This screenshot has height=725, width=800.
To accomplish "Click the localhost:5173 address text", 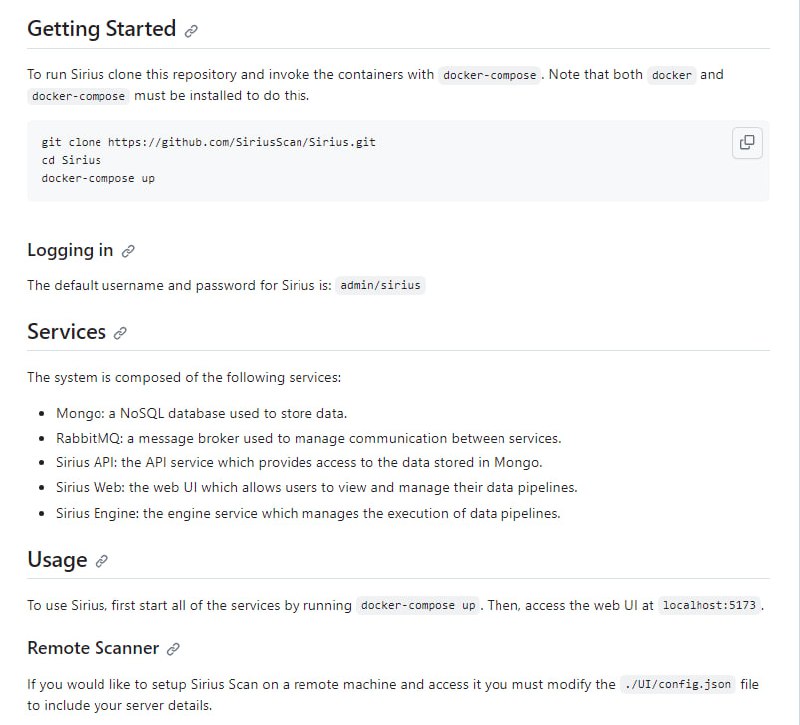I will [710, 605].
